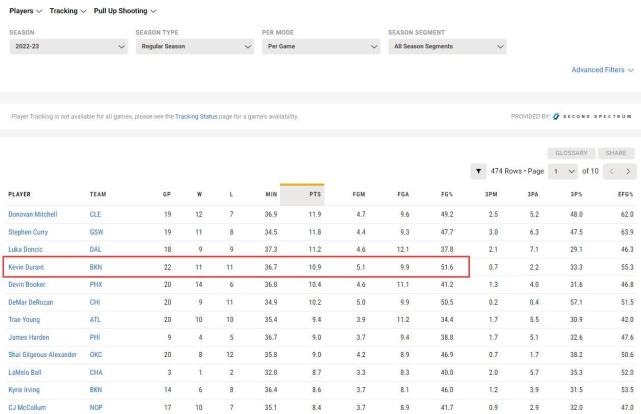Sort by EFG% column header
This screenshot has height=414, width=641.
pos(625,195)
